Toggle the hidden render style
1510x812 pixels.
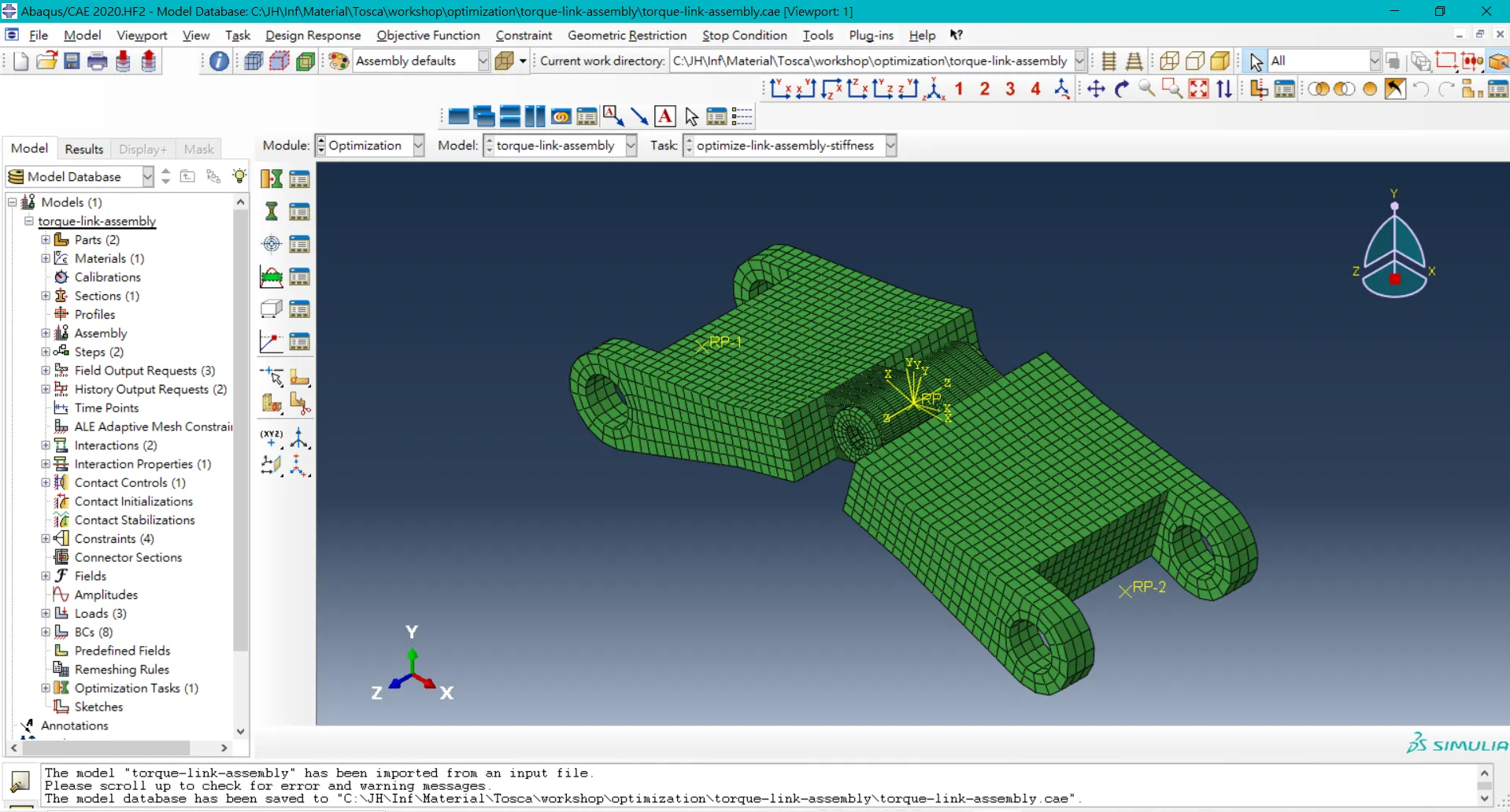[1195, 61]
